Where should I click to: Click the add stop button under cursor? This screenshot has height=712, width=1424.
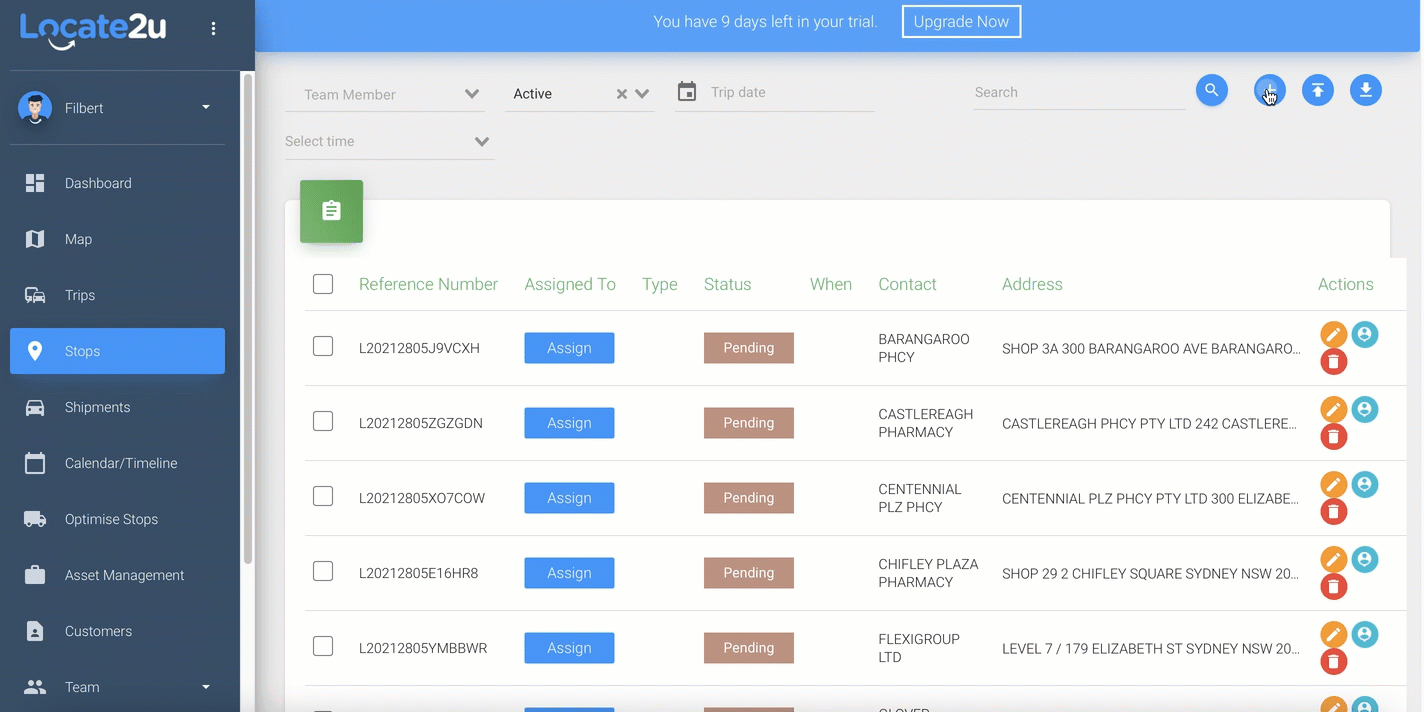pyautogui.click(x=1270, y=91)
